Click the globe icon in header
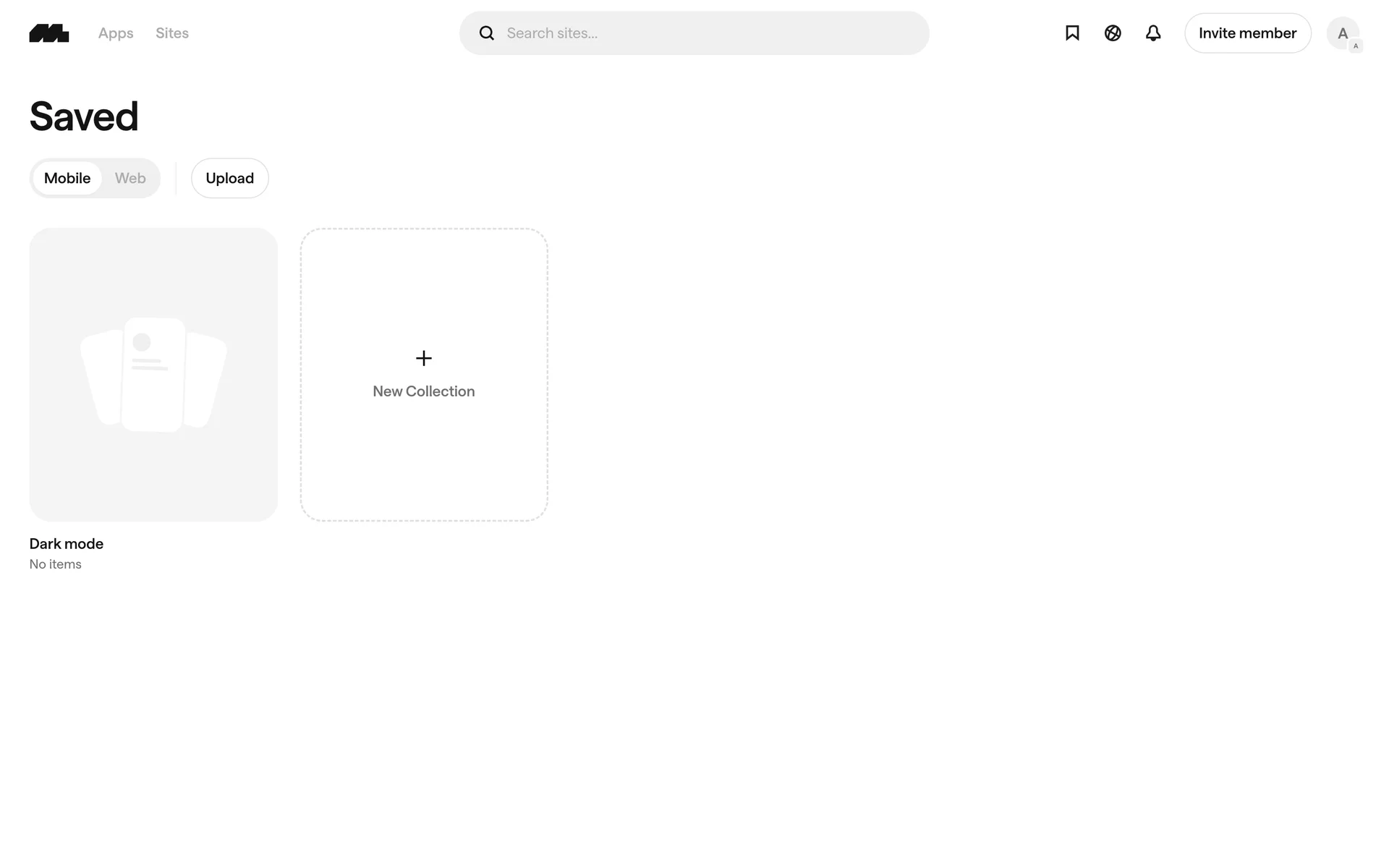 pos(1113,33)
